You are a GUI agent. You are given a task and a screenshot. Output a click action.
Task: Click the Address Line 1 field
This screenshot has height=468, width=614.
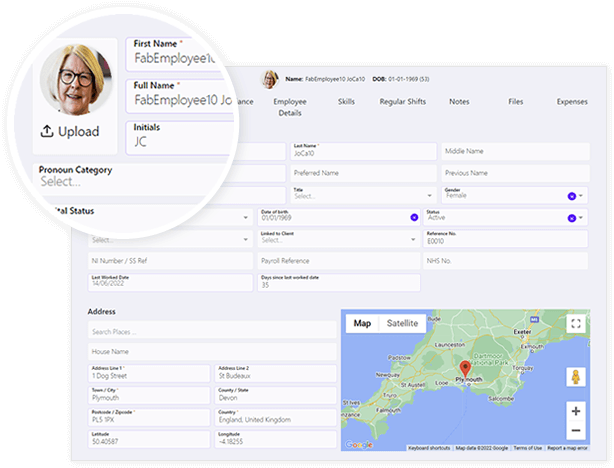point(149,374)
